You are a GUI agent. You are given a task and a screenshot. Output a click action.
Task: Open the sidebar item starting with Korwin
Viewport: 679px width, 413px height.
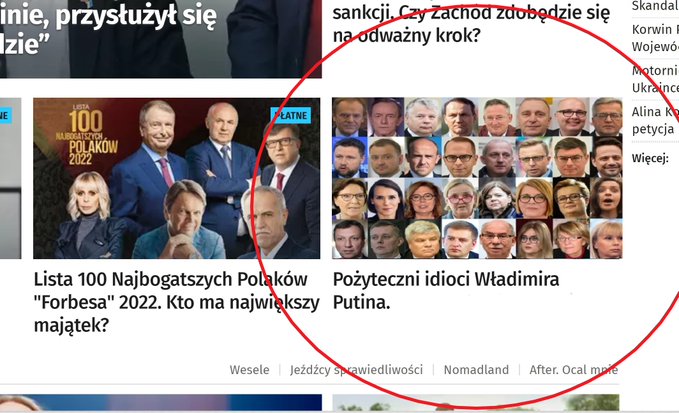point(655,38)
